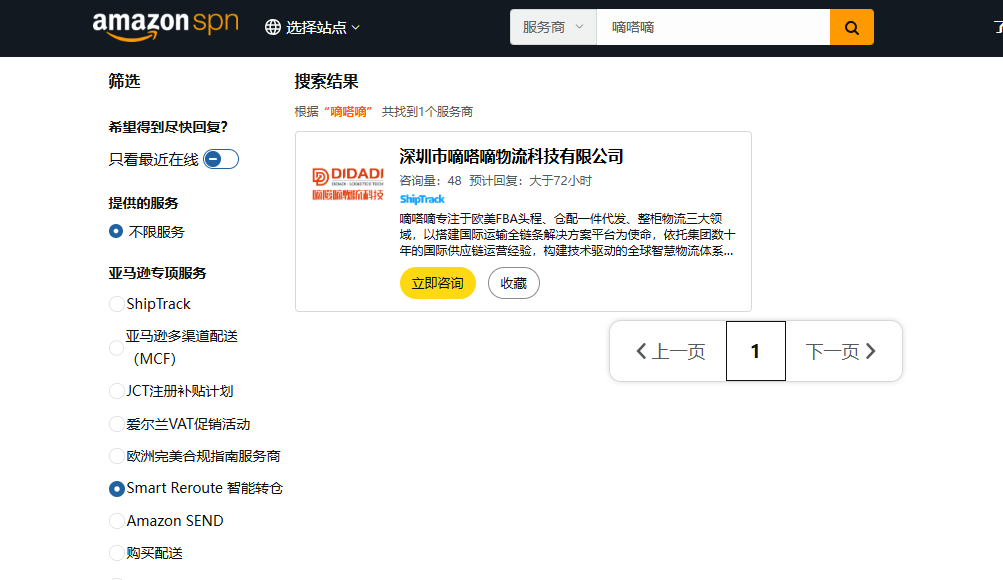Select the ShipTrack radio option
Screen dimensions: 1003x580
pyautogui.click(x=116, y=304)
